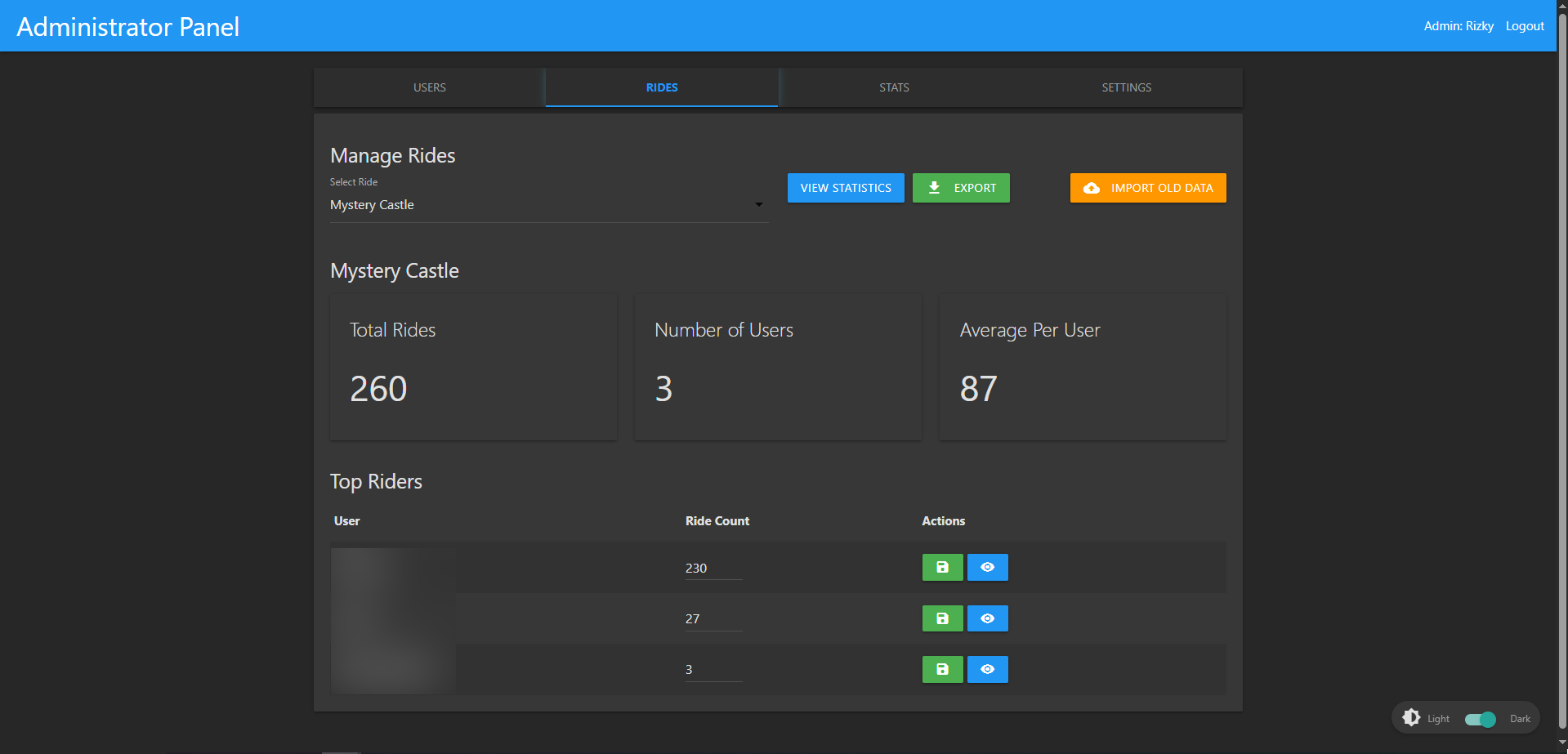Click the page vertical scrollbar

[1561, 368]
